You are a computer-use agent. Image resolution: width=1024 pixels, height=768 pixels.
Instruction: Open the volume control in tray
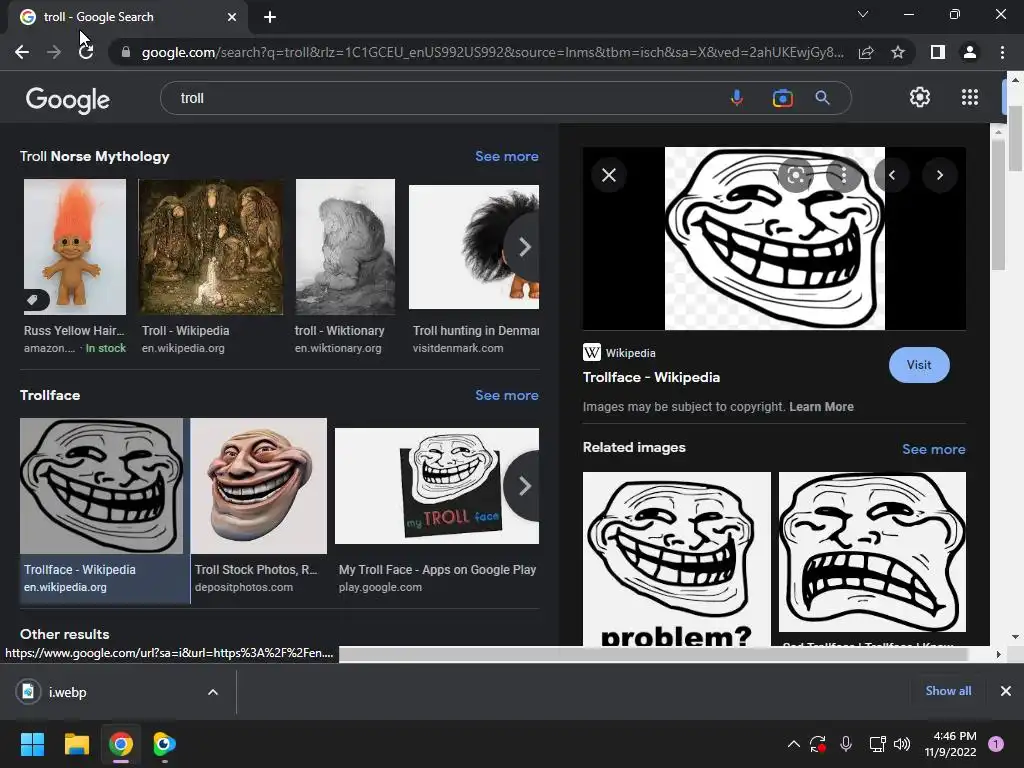pos(902,744)
